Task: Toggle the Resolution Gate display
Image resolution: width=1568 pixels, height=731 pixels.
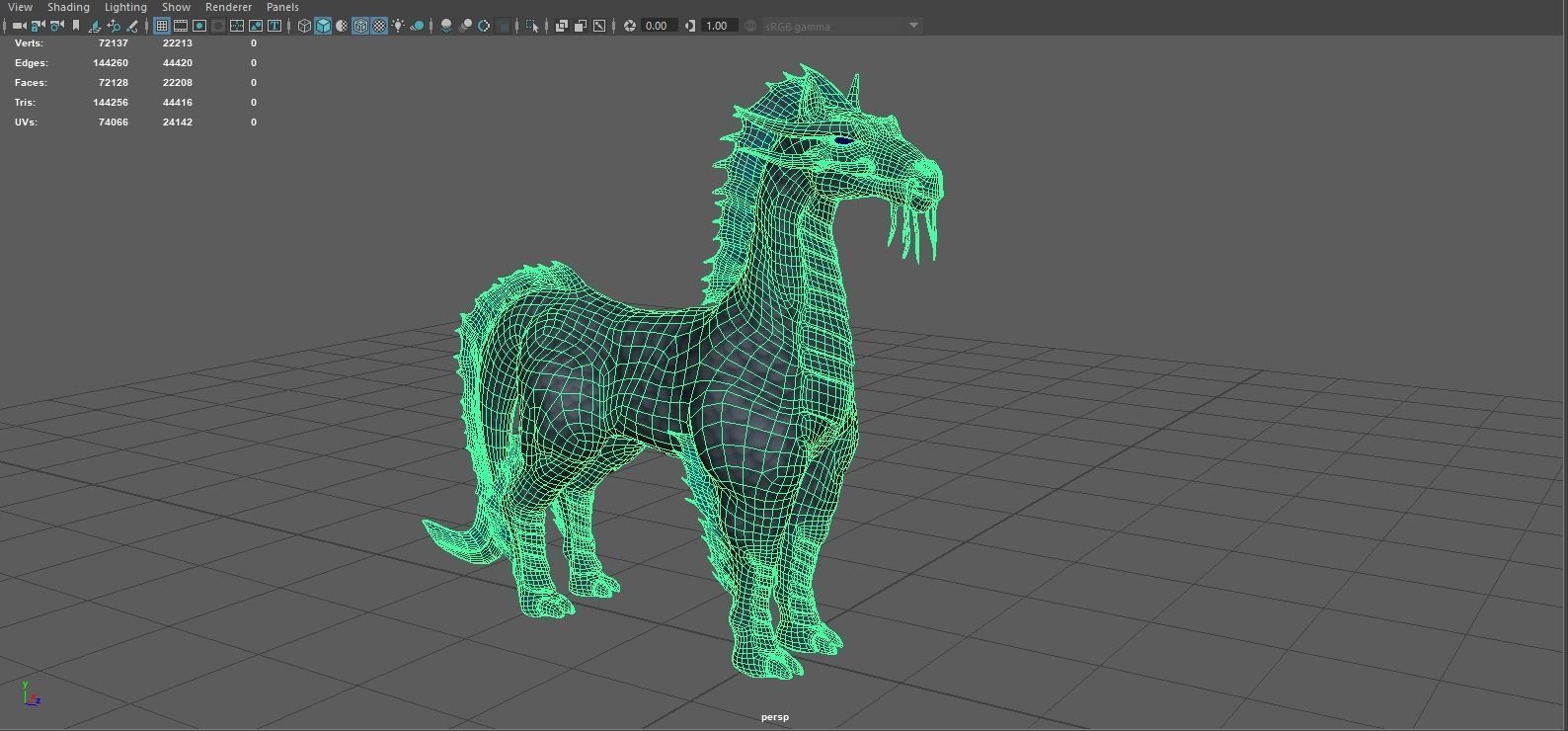Action: point(199,26)
